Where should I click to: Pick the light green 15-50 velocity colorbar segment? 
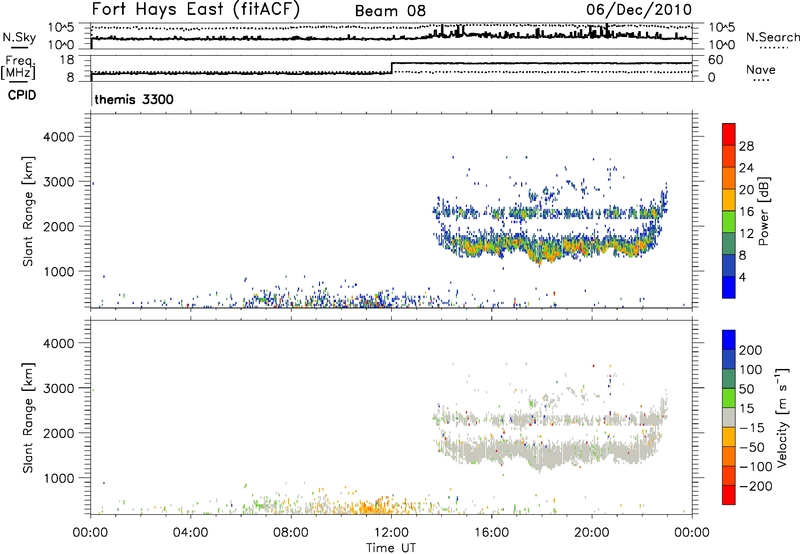click(x=729, y=398)
